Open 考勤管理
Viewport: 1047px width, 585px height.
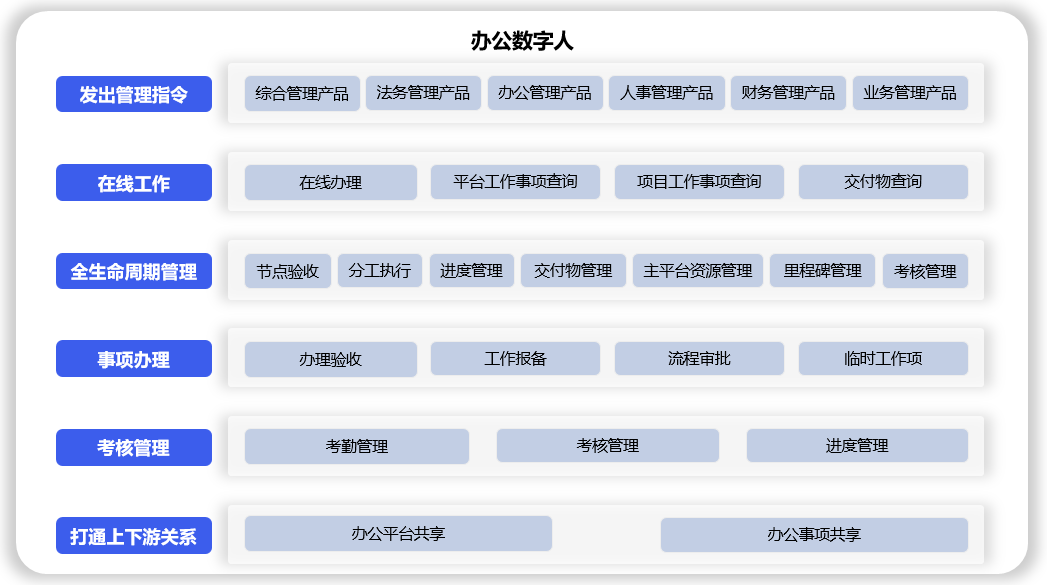[x=357, y=446]
